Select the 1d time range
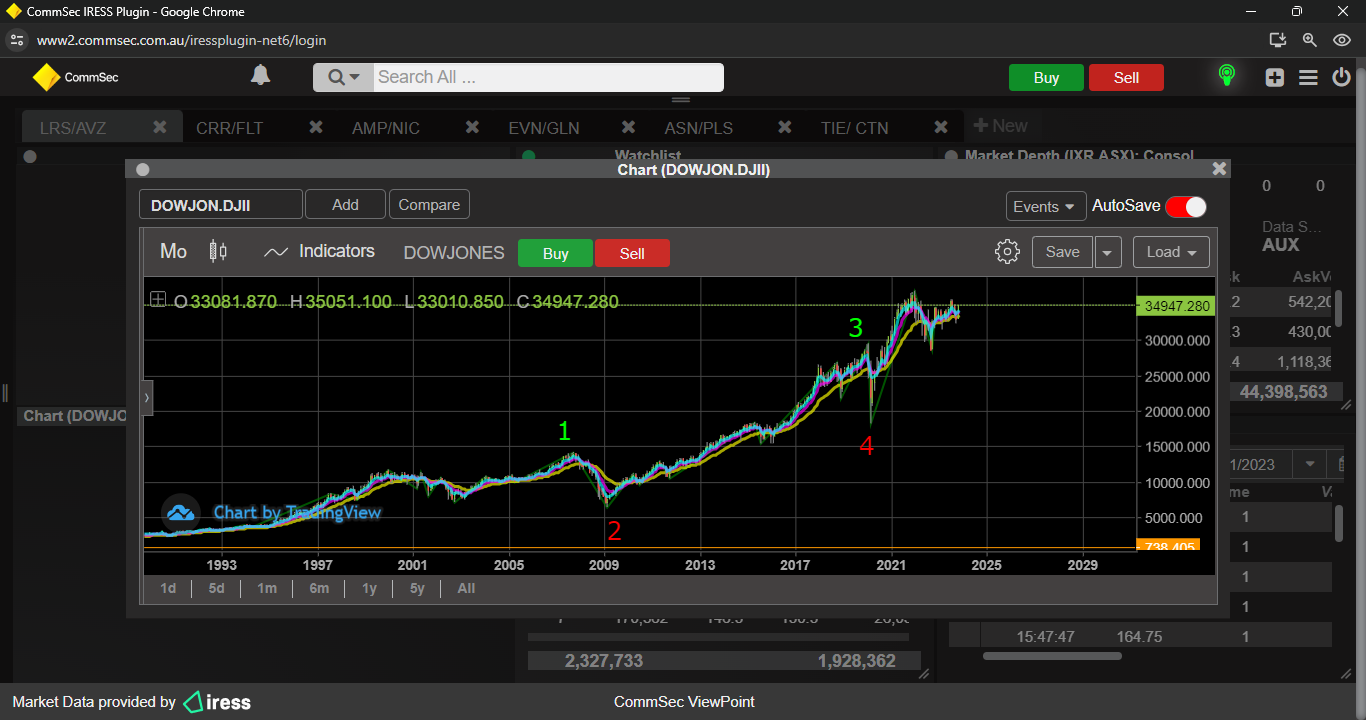The image size is (1366, 720). (168, 588)
